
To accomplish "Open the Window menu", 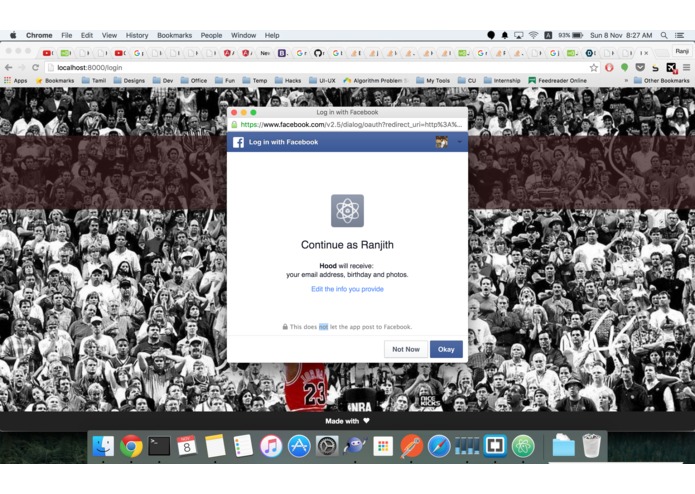I will coord(243,35).
